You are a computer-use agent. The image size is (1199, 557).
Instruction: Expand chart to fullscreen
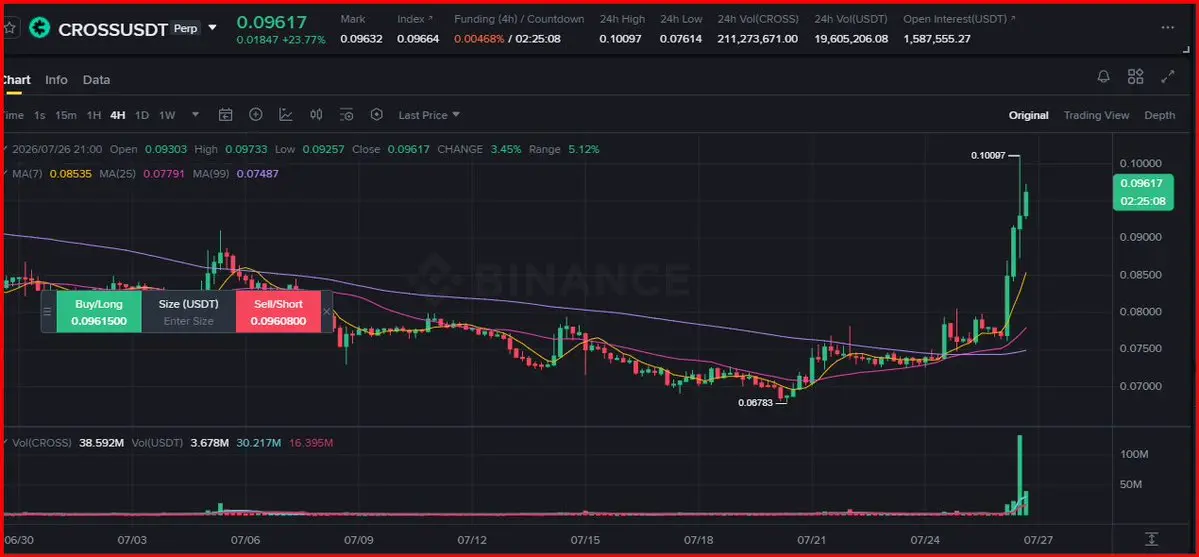(x=1168, y=77)
